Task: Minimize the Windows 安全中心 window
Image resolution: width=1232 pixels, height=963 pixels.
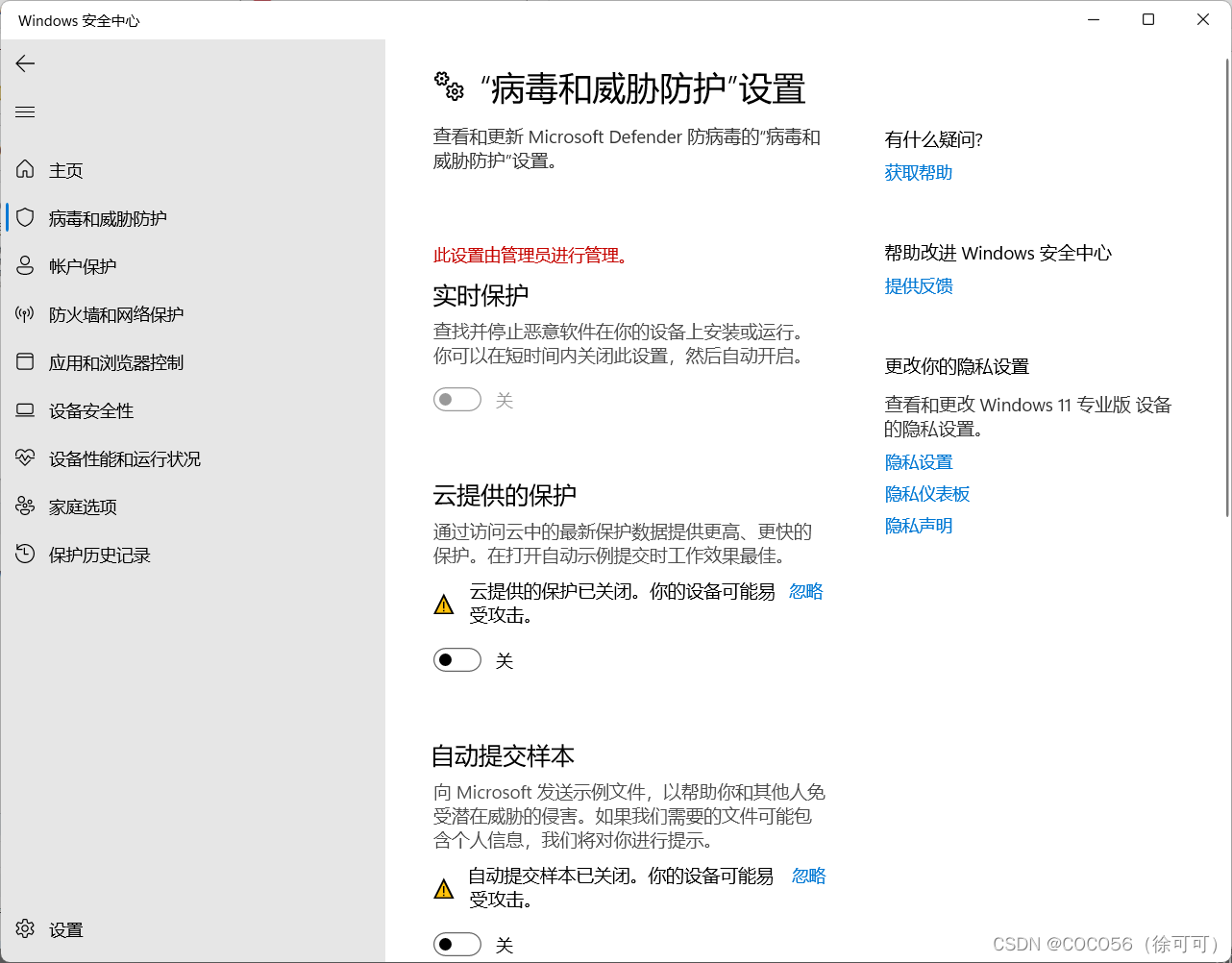Action: [1094, 20]
